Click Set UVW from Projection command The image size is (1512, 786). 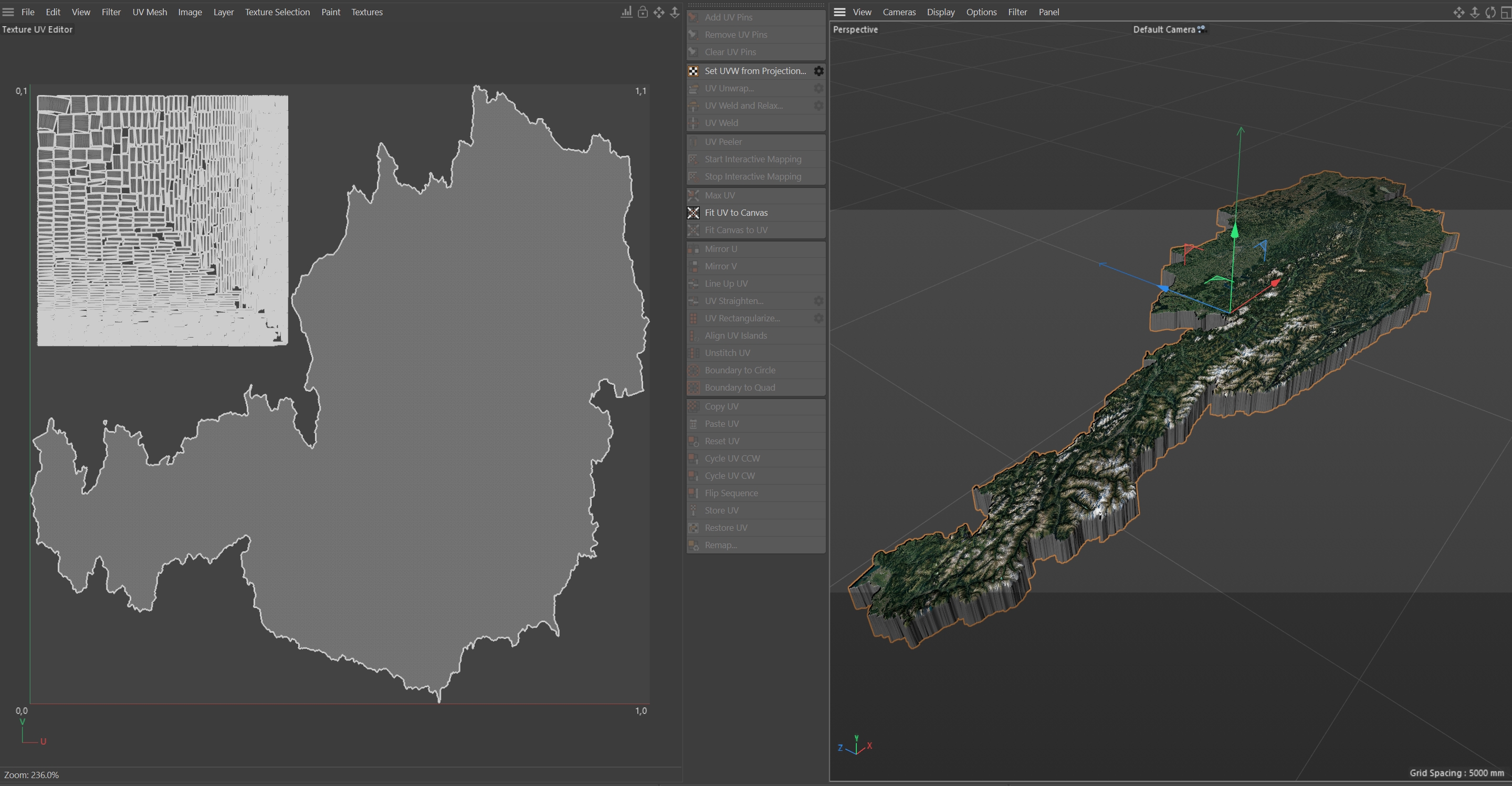[x=755, y=71]
